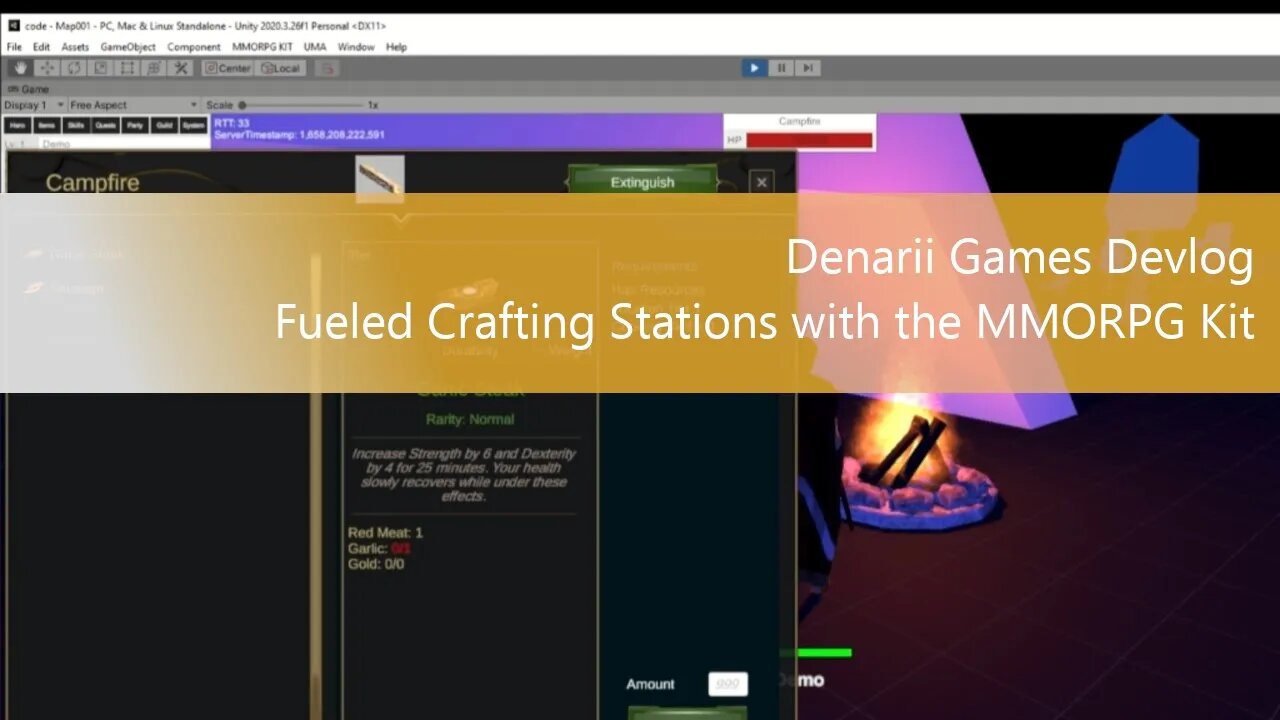
Task: Open the custom editor tools icon
Action: (x=181, y=68)
